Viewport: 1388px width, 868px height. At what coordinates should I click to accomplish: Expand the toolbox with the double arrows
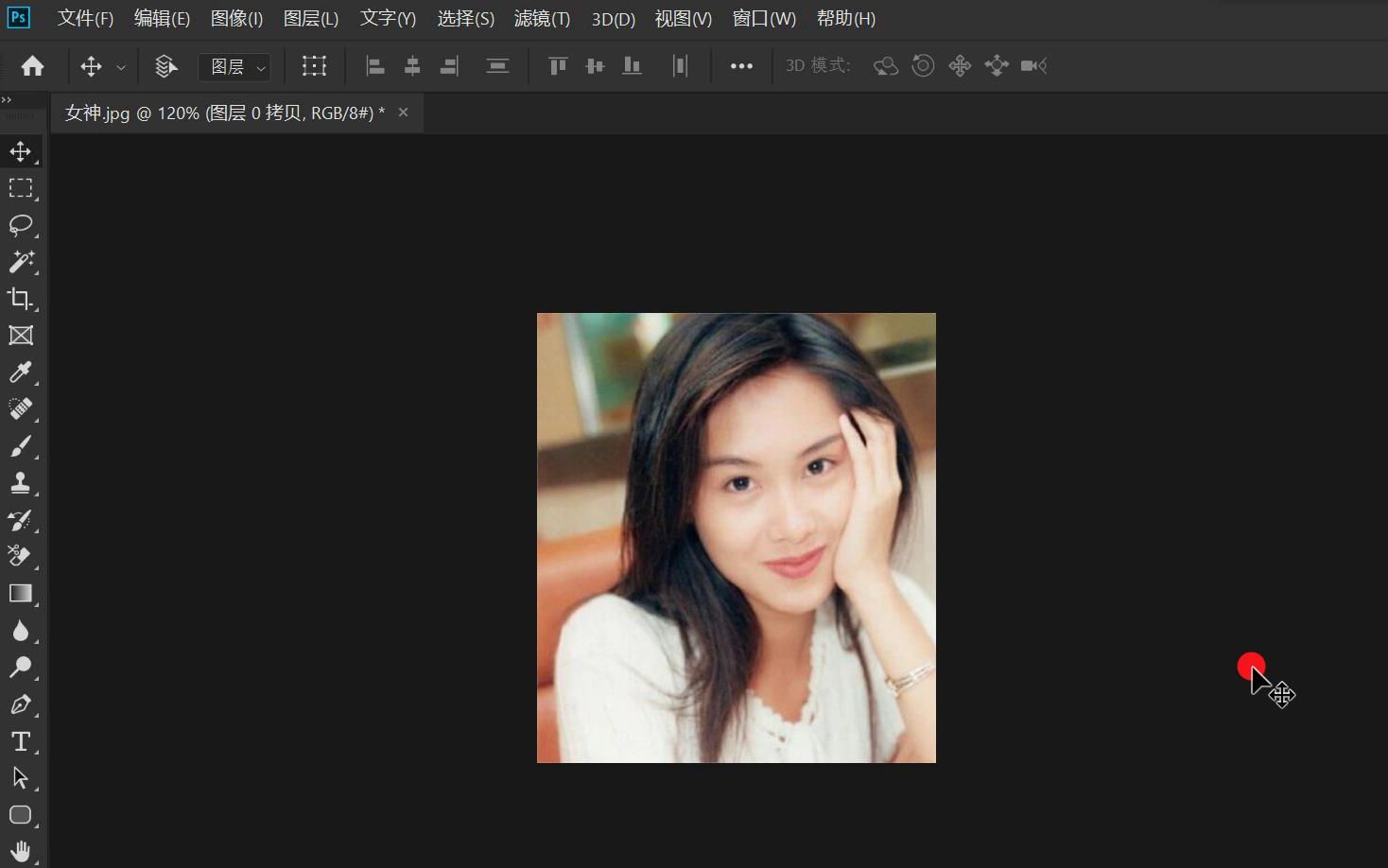tap(7, 99)
